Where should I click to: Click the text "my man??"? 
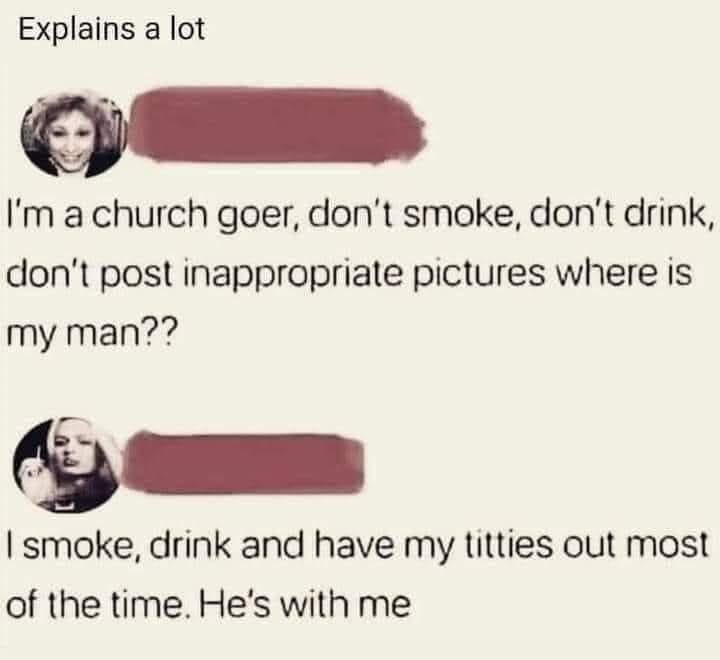(x=91, y=333)
